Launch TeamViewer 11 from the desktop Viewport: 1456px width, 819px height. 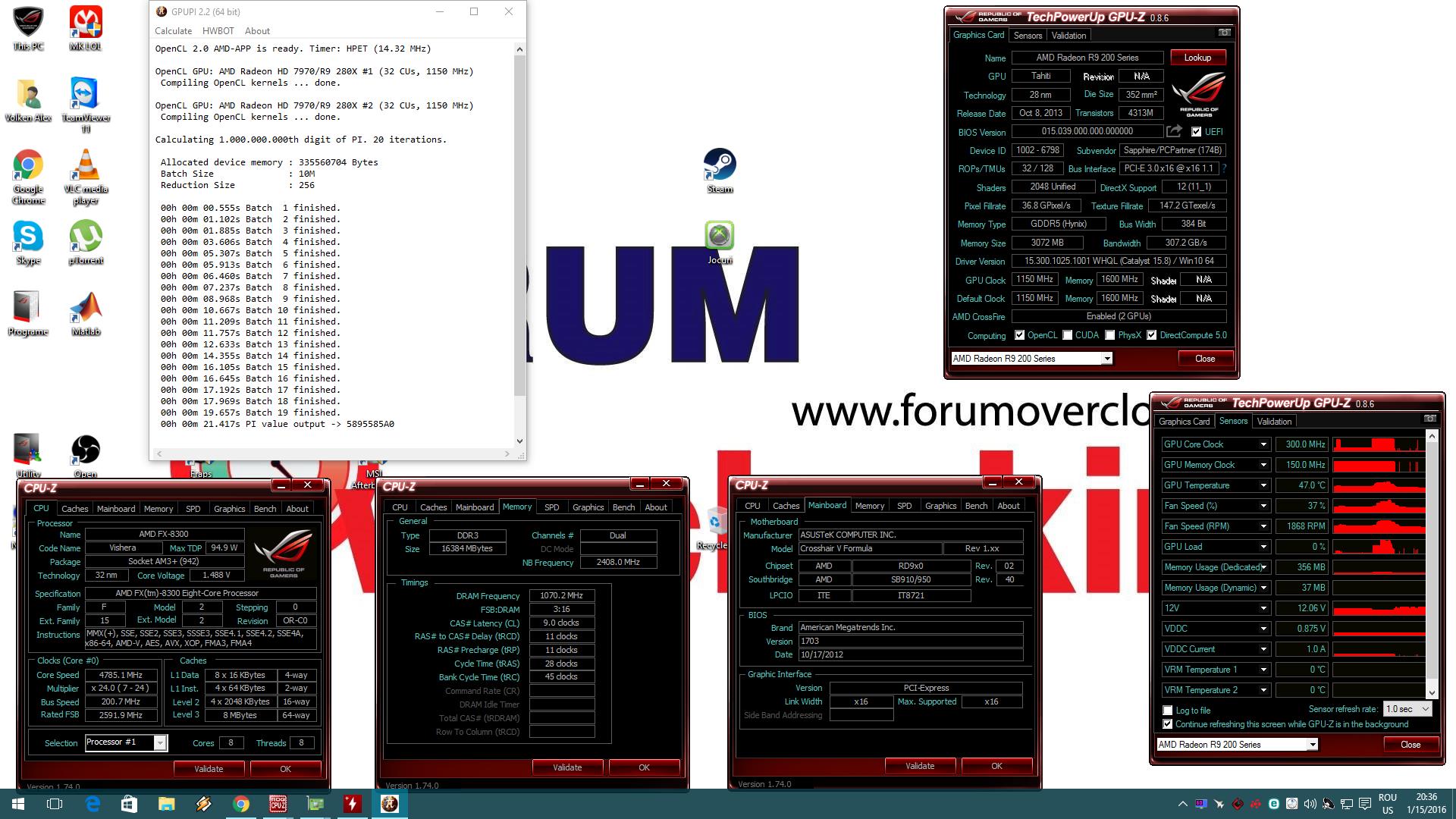(x=86, y=105)
